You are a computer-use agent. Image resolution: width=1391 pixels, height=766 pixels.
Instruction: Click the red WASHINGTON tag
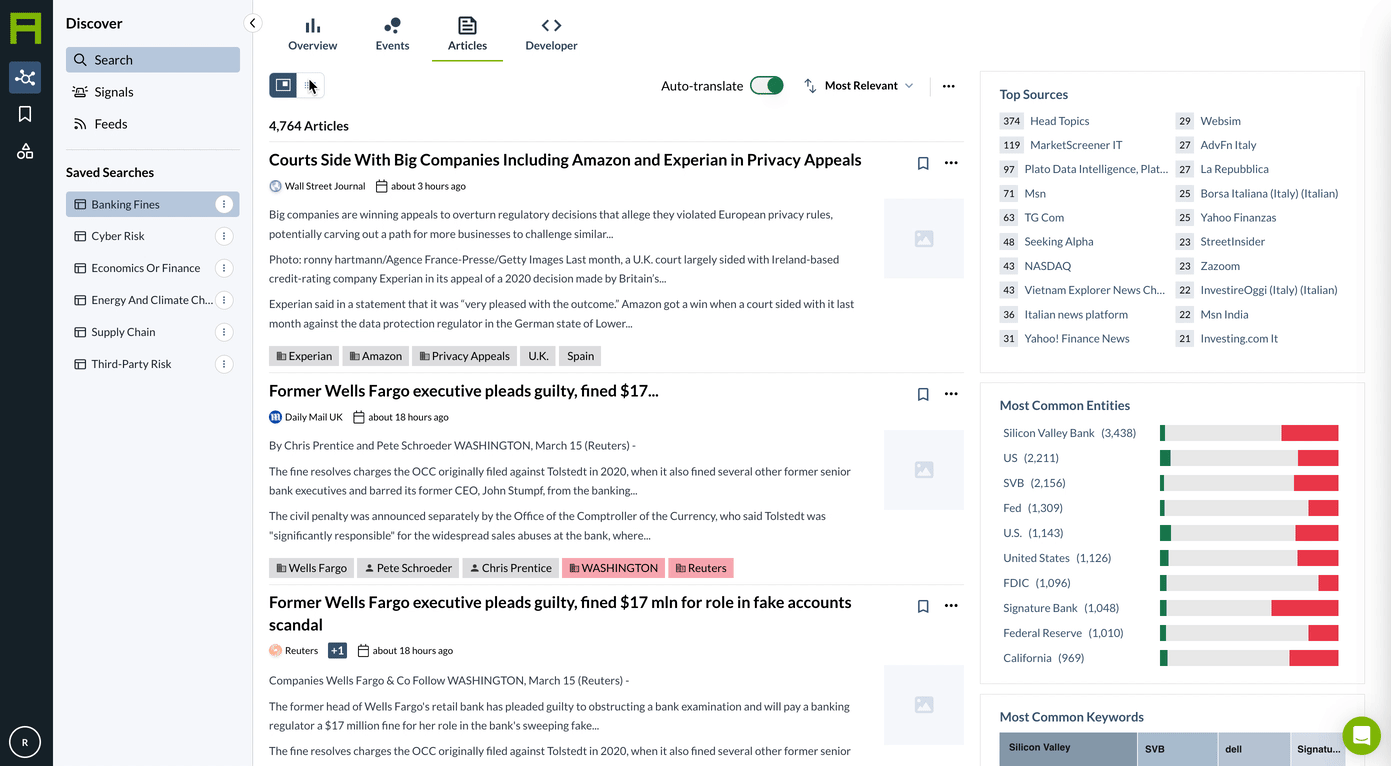(x=613, y=568)
